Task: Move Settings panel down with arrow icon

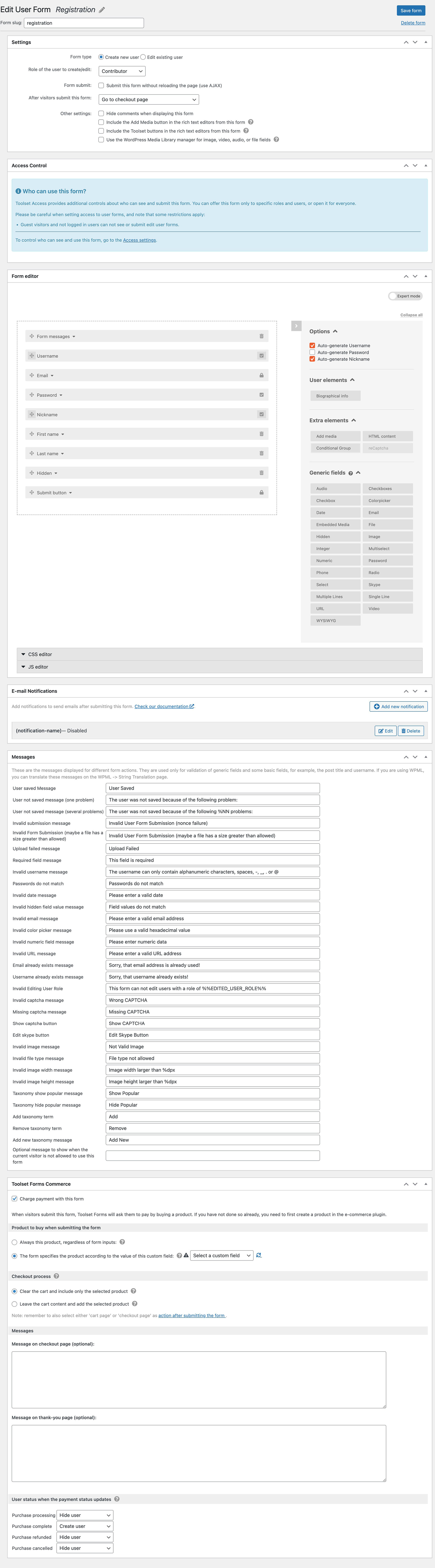Action: click(x=415, y=42)
